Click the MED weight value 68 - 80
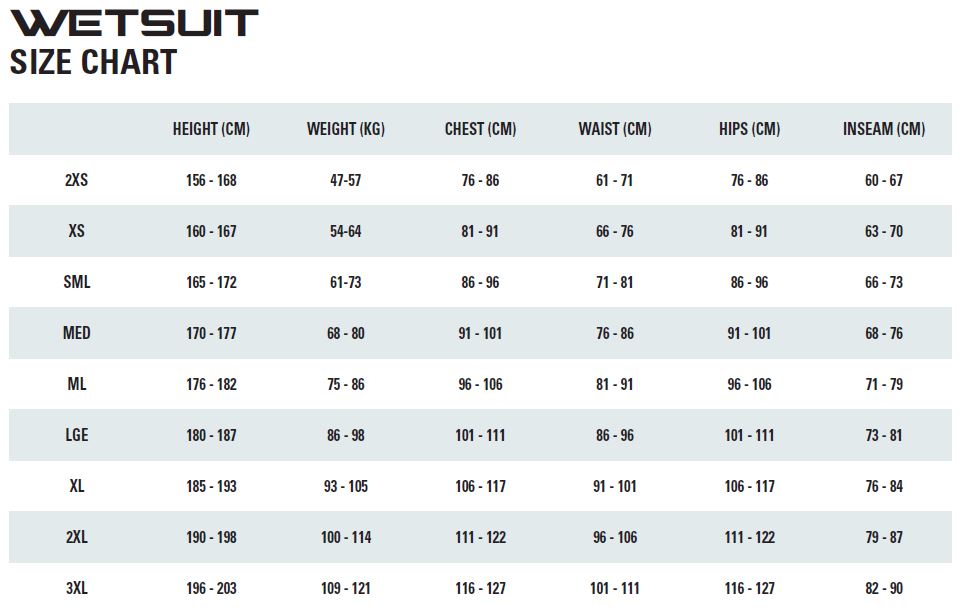 coord(346,333)
